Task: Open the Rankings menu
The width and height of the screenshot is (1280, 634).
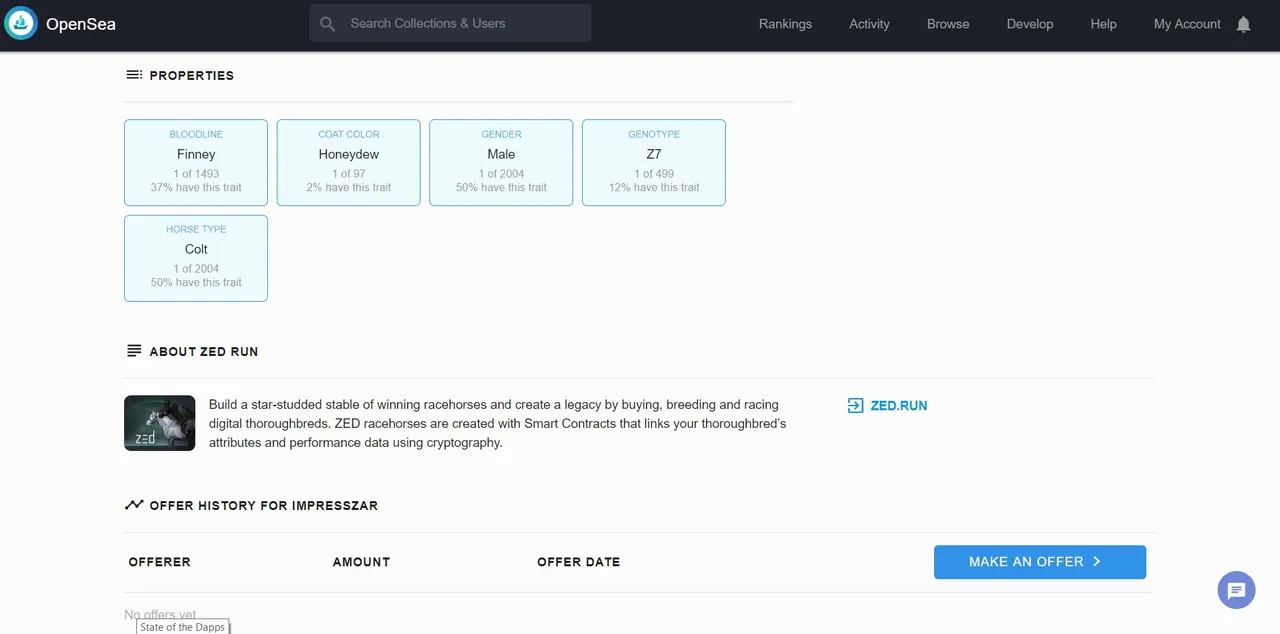Action: click(x=785, y=24)
